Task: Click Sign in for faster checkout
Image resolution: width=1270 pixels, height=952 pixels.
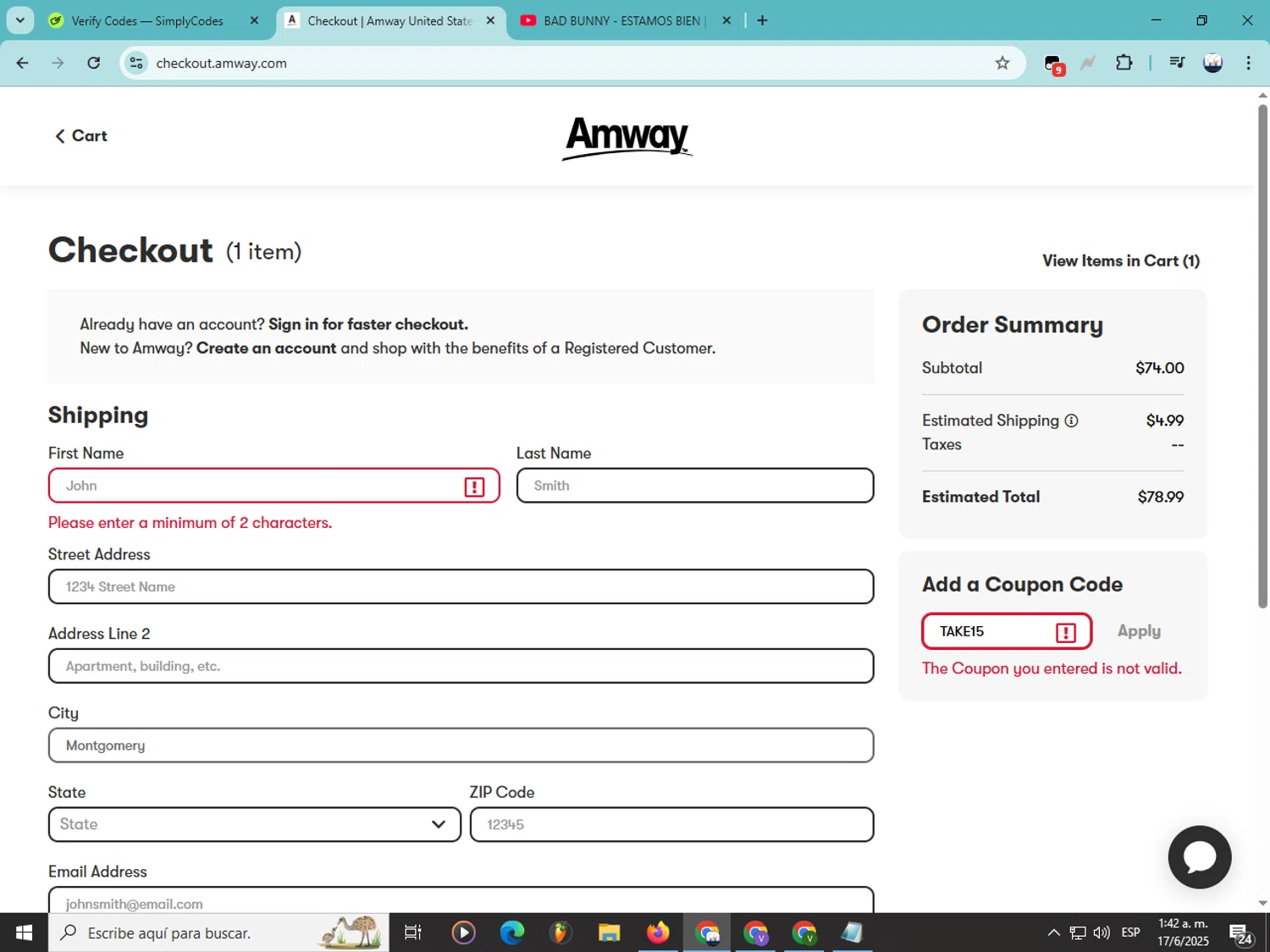Action: click(x=367, y=324)
